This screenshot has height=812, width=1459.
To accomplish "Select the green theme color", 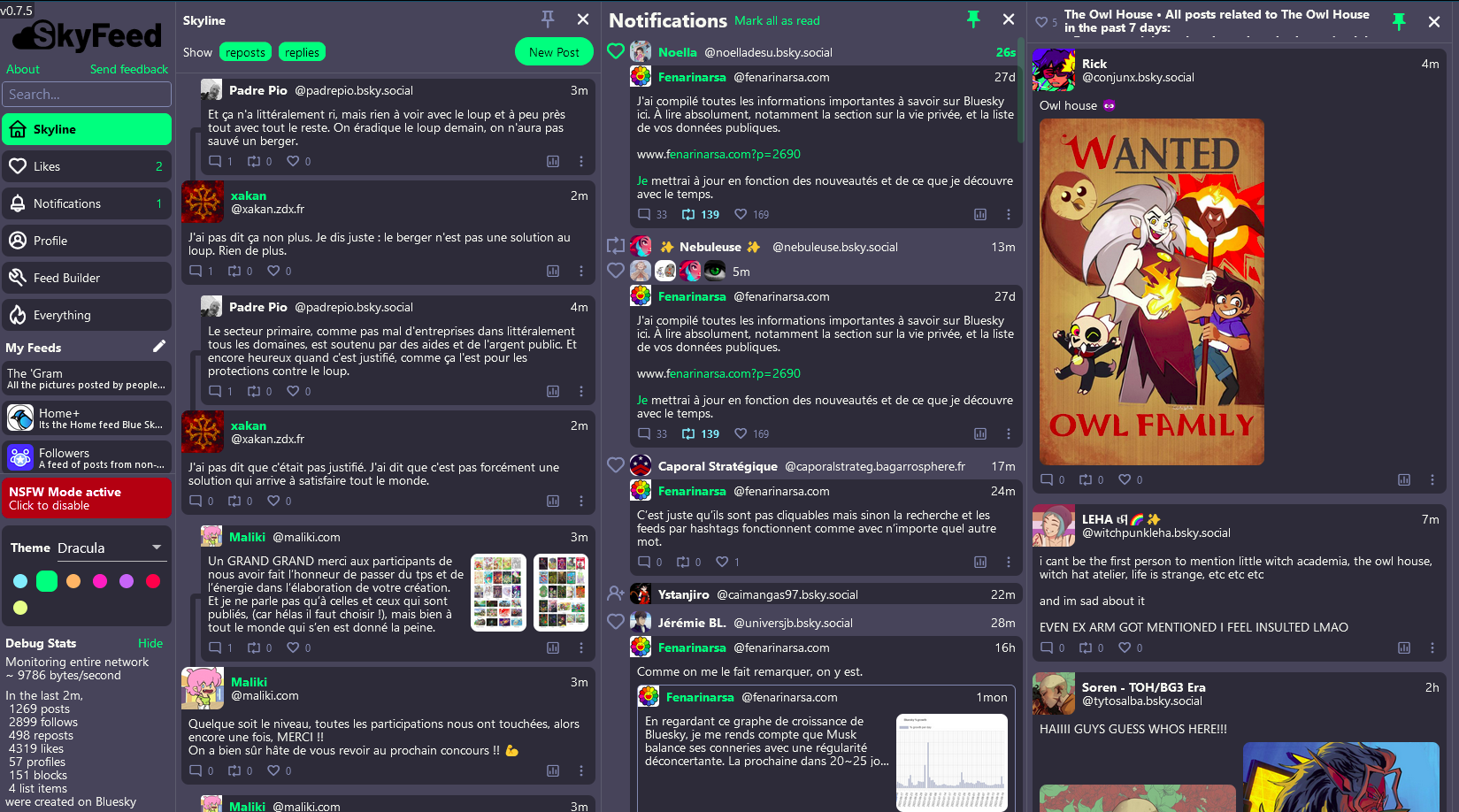I will [x=47, y=581].
